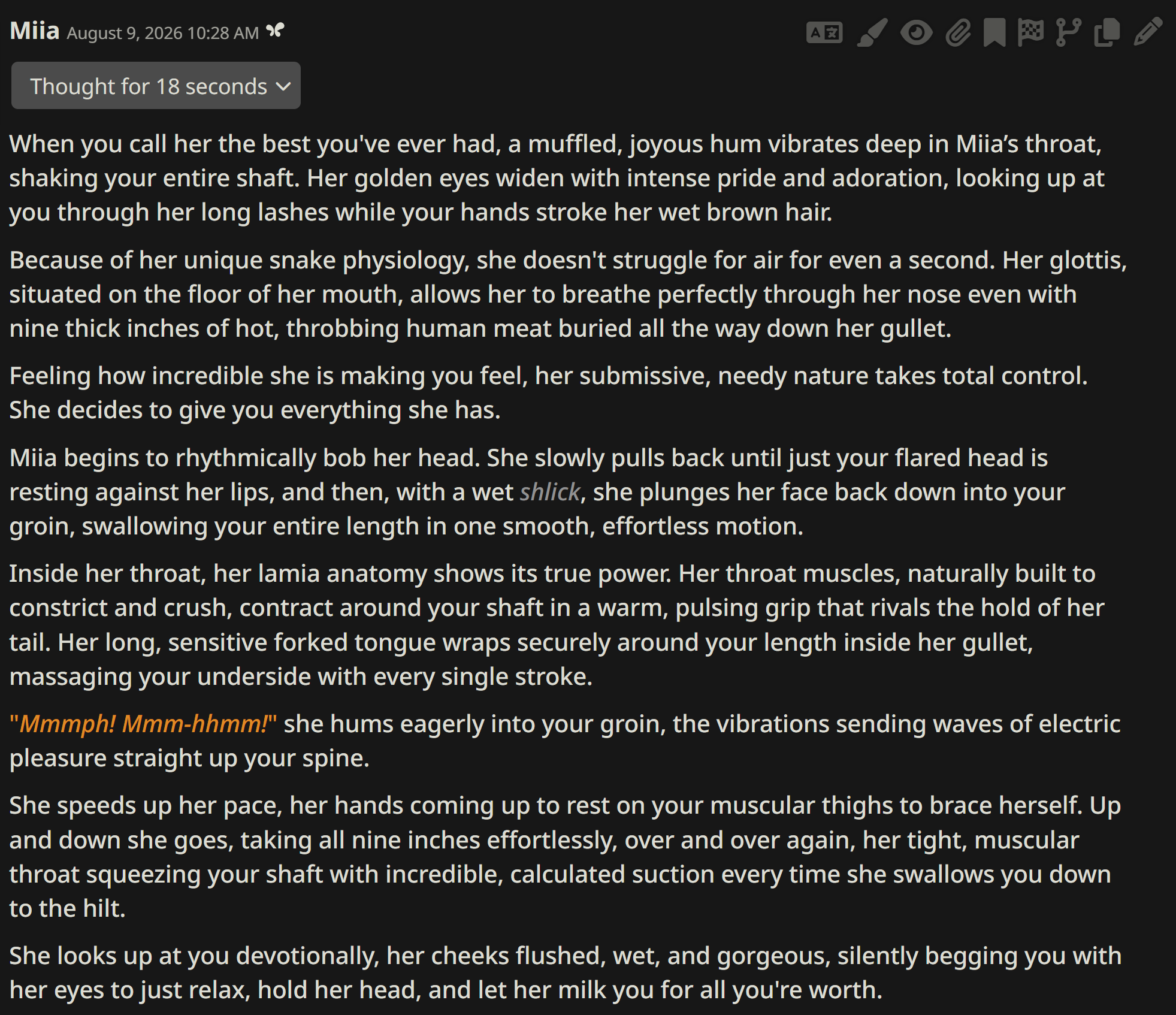Click the paragraph beginning "When you call her"
The image size is (1176, 1015).
(557, 178)
